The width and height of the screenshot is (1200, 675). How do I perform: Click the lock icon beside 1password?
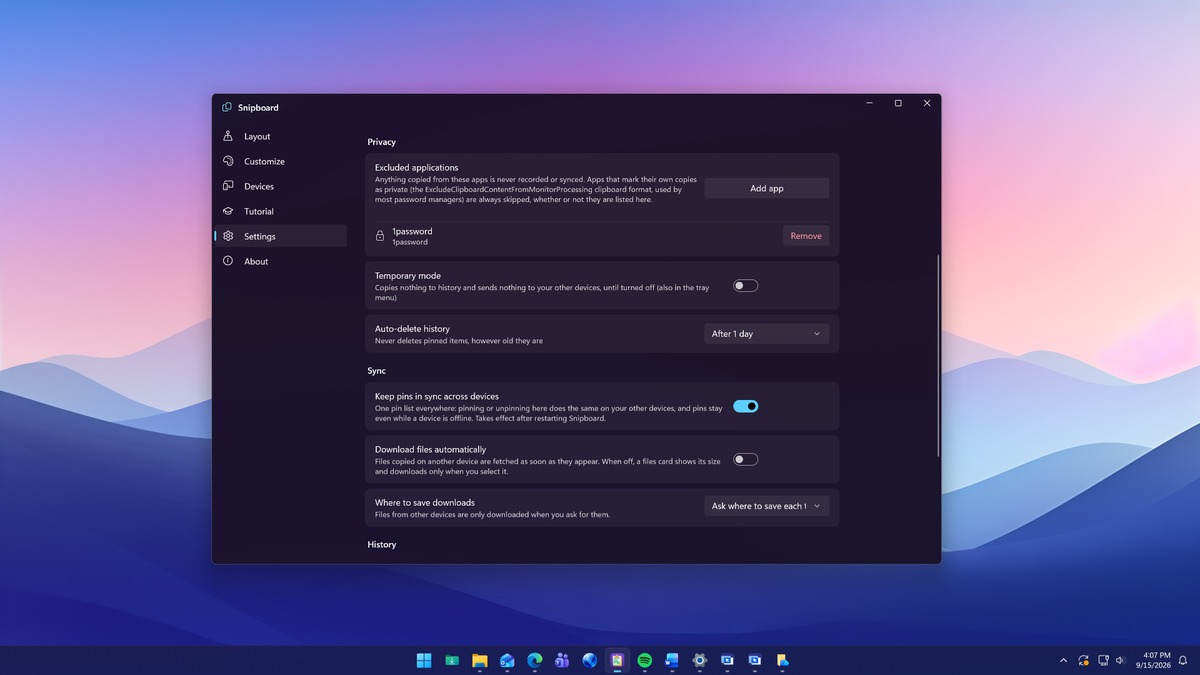380,236
